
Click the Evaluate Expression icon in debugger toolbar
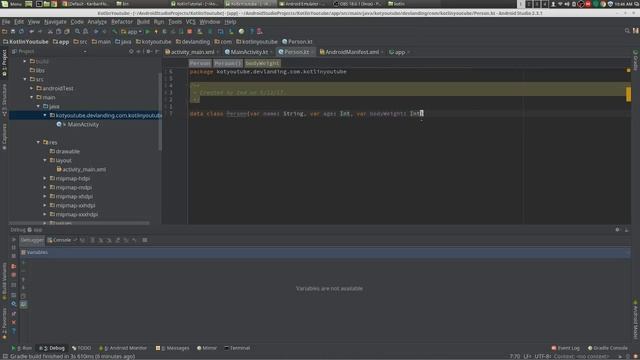coord(144,240)
